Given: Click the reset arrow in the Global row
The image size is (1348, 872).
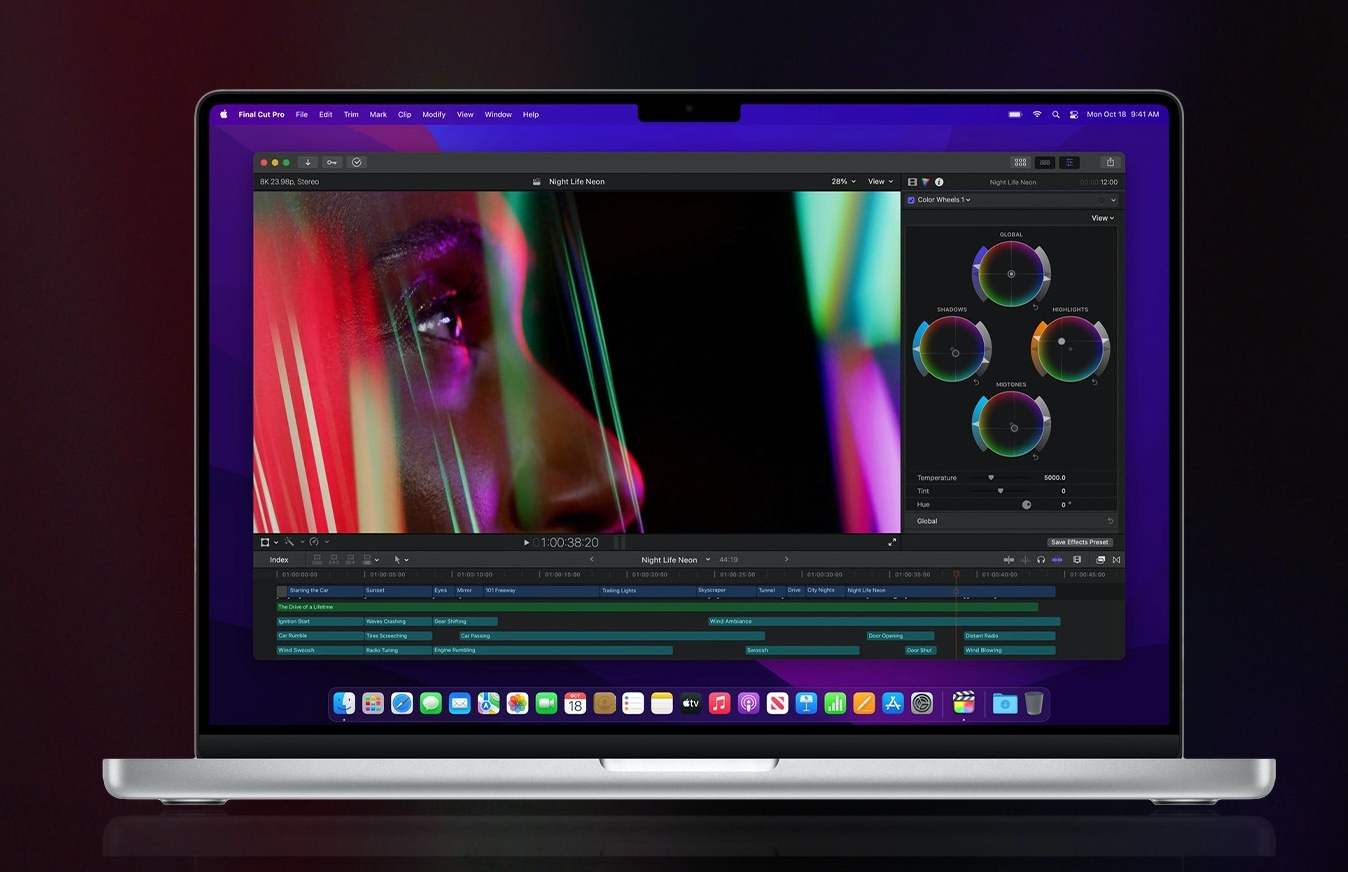Looking at the screenshot, I should click(1110, 521).
